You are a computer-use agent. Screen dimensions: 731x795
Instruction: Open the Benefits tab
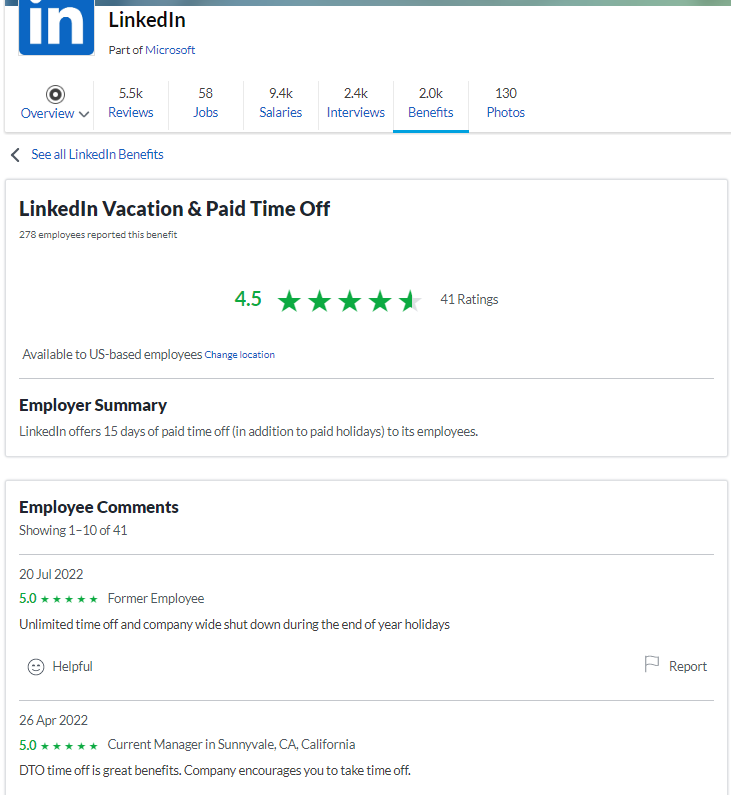[x=431, y=103]
